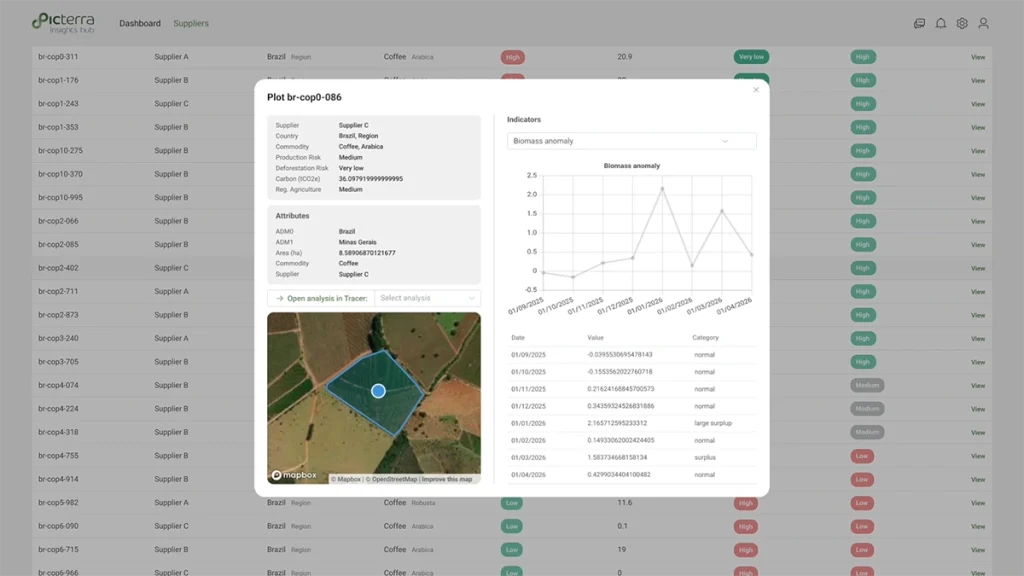Click the Very low badge in br-cop0-311 row
Screen dimensions: 1024x576
tap(751, 57)
